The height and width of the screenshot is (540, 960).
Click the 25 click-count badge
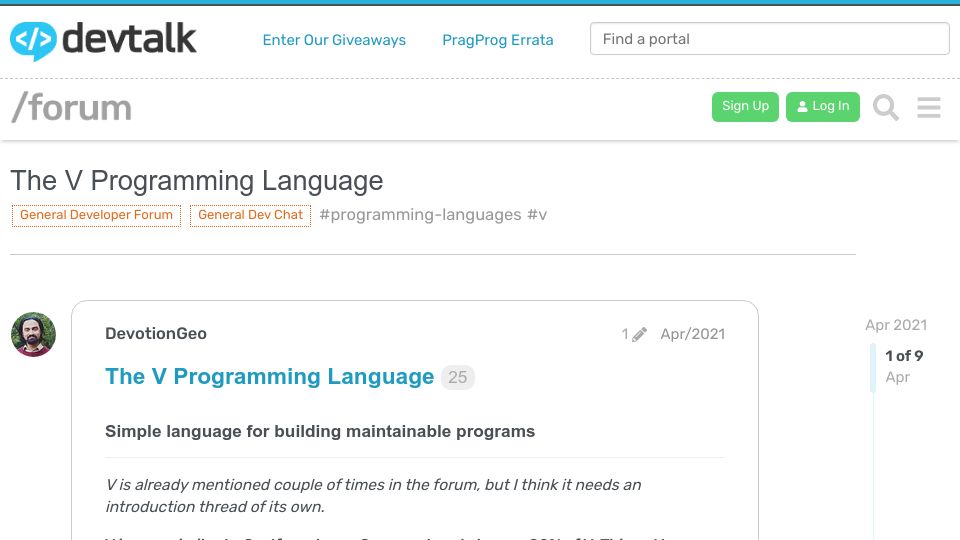click(x=457, y=377)
